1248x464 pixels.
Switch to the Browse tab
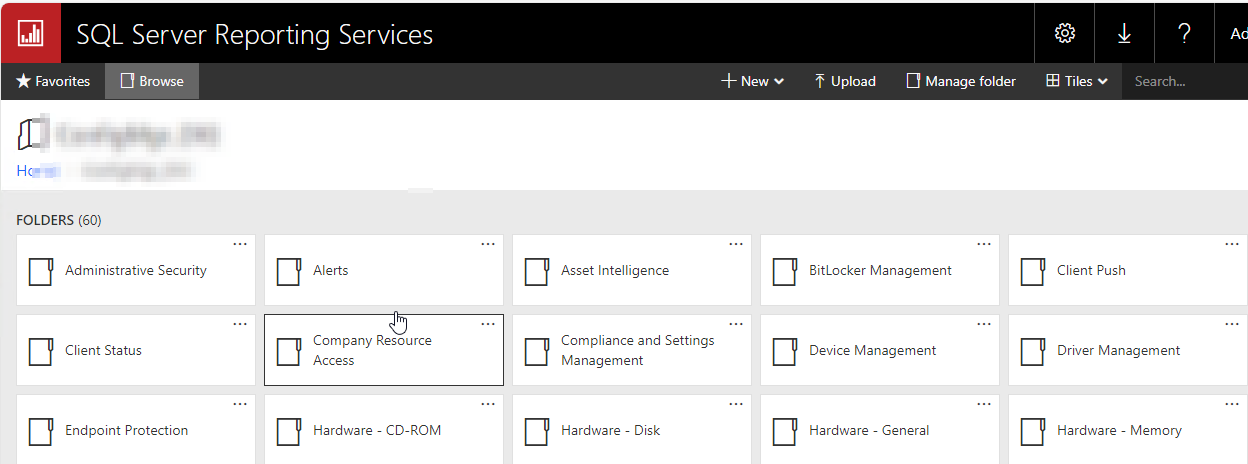point(152,81)
